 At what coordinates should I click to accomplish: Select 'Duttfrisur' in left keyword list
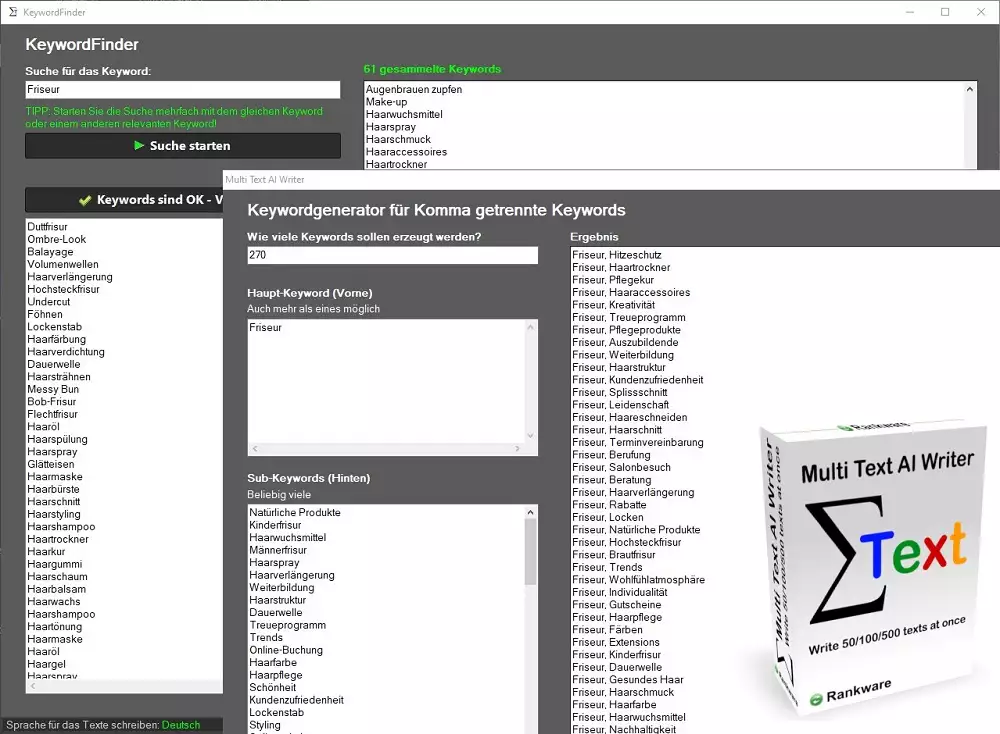point(47,226)
